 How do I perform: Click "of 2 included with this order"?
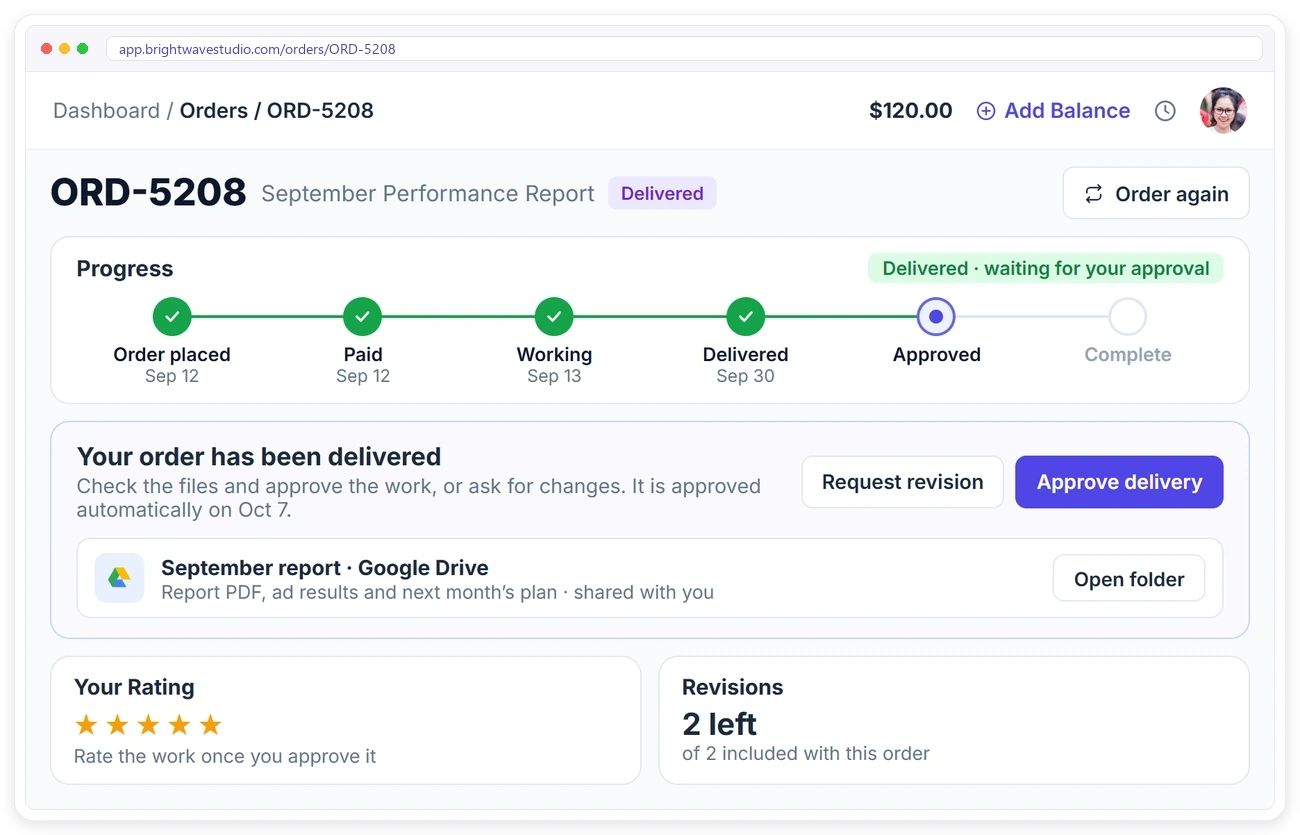click(x=806, y=753)
